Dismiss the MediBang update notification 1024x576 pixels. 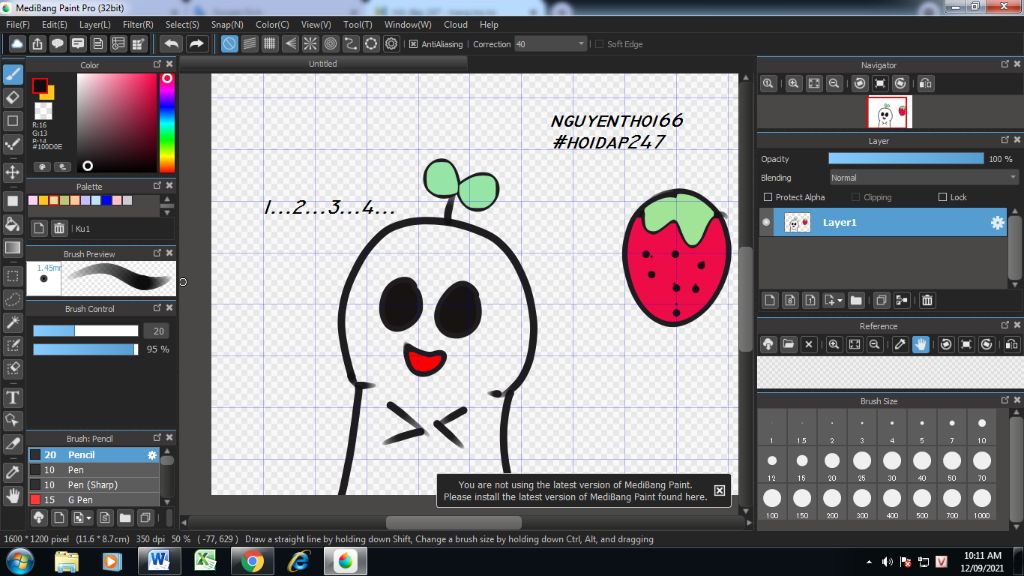pos(719,490)
